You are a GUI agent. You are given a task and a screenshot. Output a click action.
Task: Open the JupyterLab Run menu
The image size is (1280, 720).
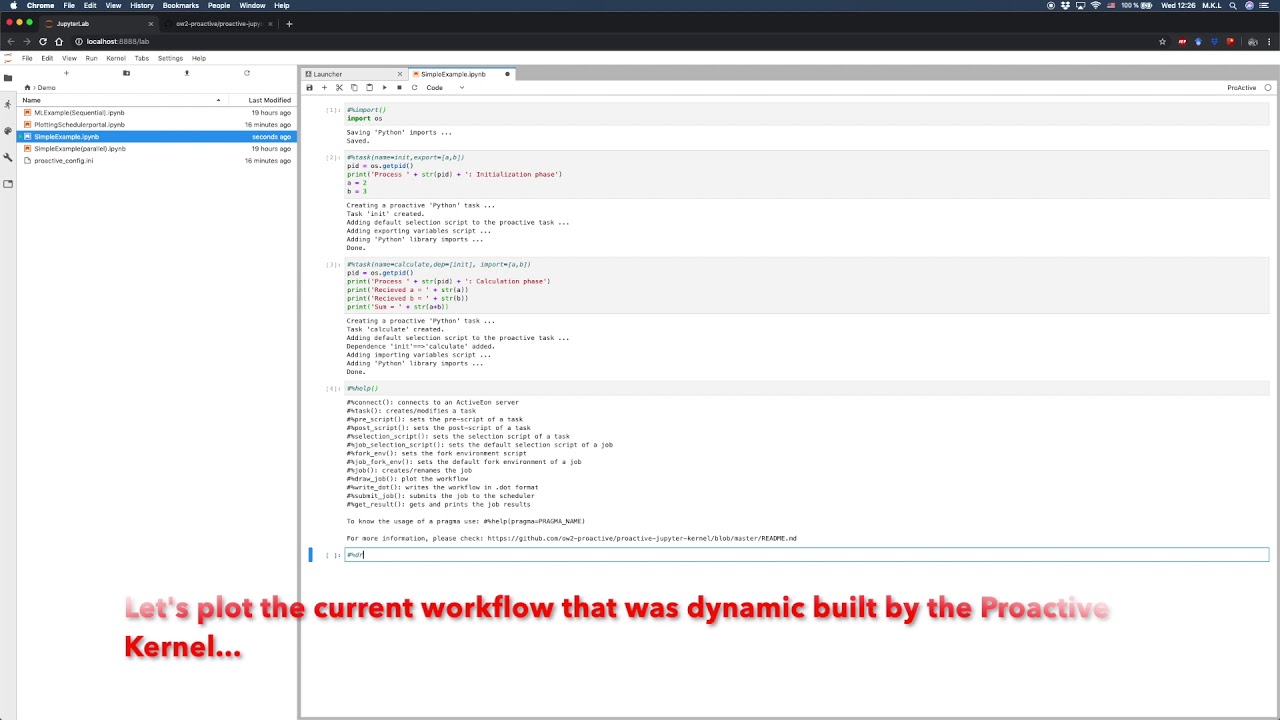[91, 58]
